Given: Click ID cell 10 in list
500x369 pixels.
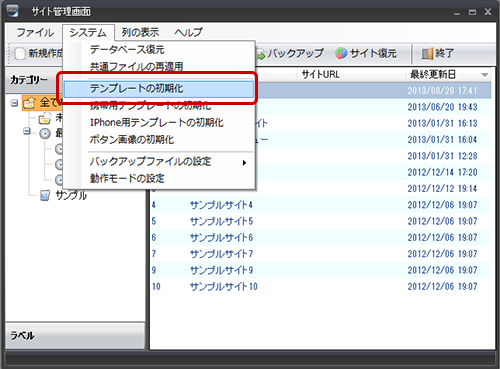Looking at the screenshot, I should tap(156, 287).
